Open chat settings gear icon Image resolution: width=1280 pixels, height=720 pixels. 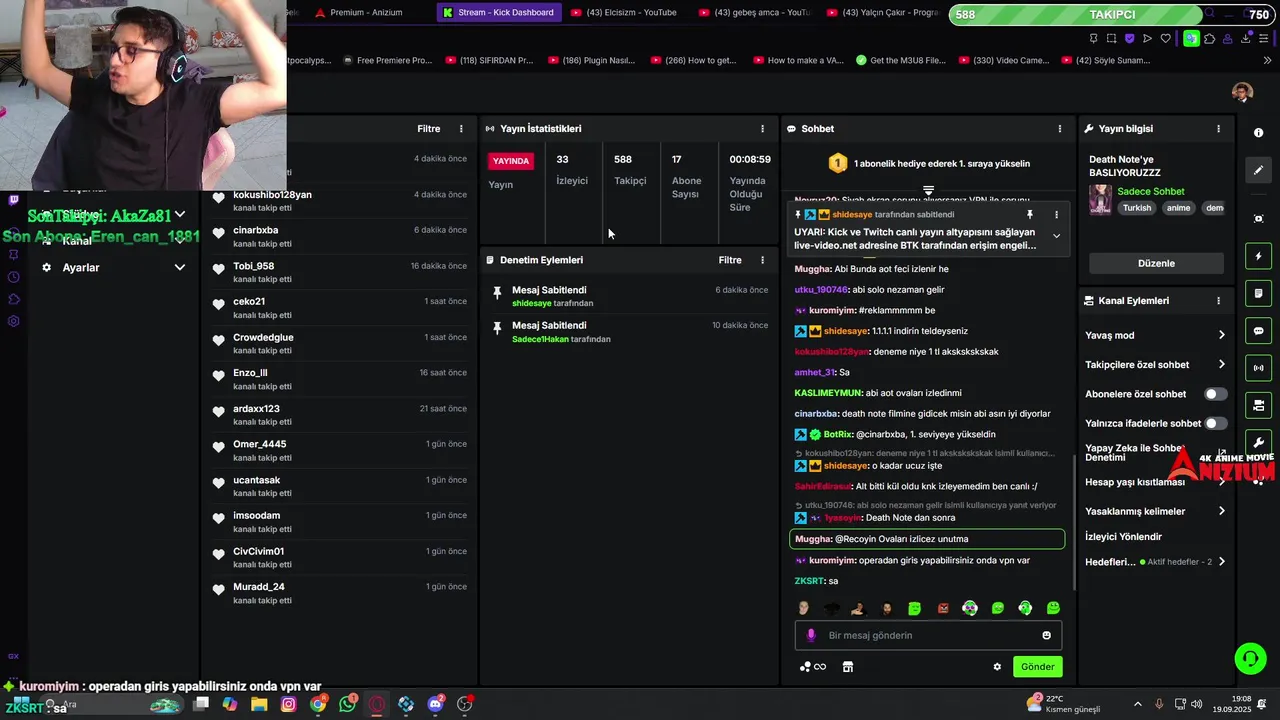(997, 667)
